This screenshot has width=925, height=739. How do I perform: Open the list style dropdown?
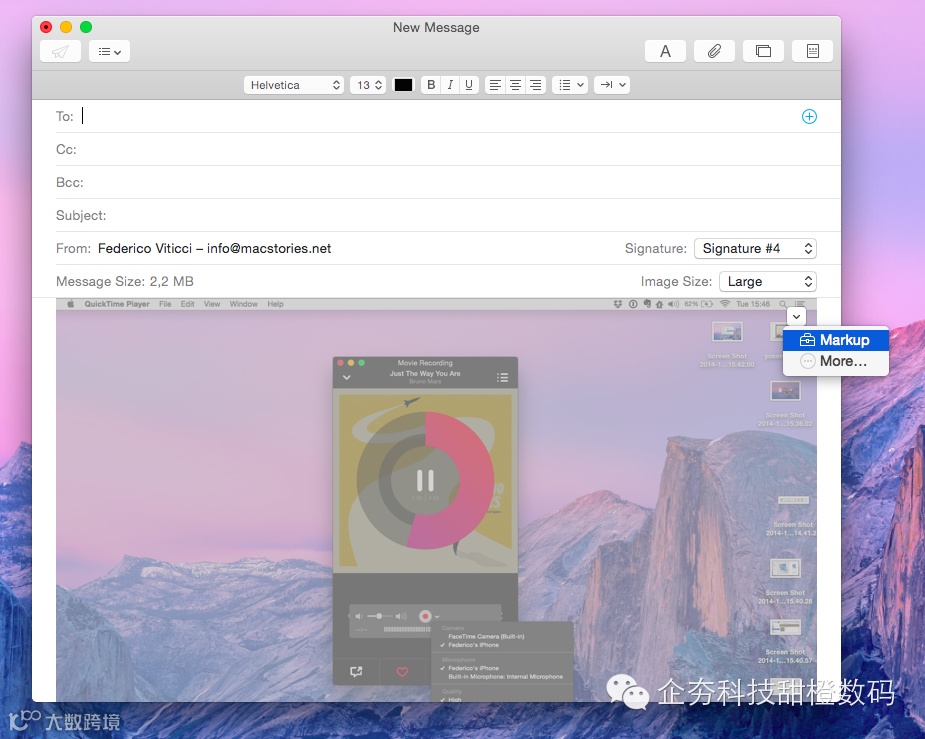(x=570, y=85)
